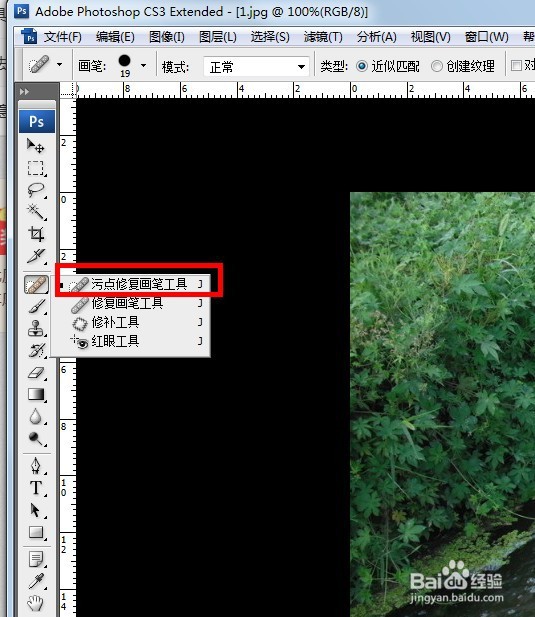Screen dimensions: 535x617
Task: Open brush picker dropdown arrow
Action: click(144, 66)
